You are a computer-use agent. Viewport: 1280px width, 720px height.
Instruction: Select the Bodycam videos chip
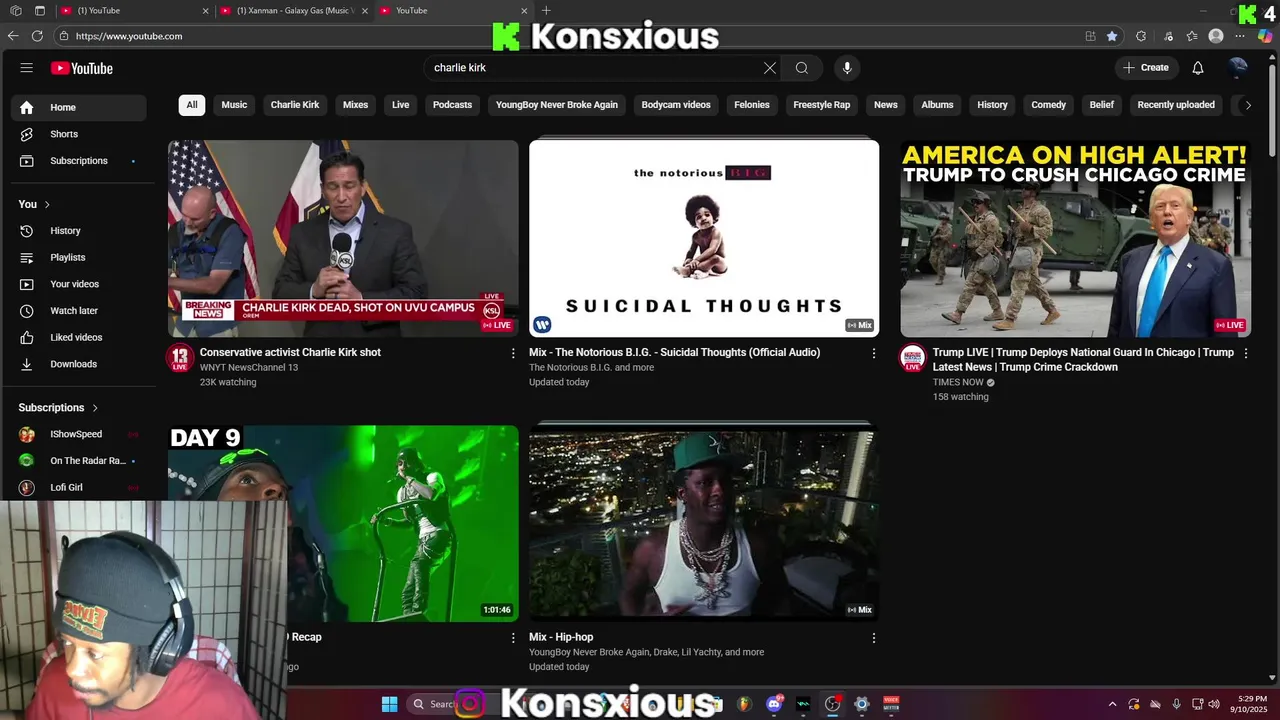coord(676,105)
